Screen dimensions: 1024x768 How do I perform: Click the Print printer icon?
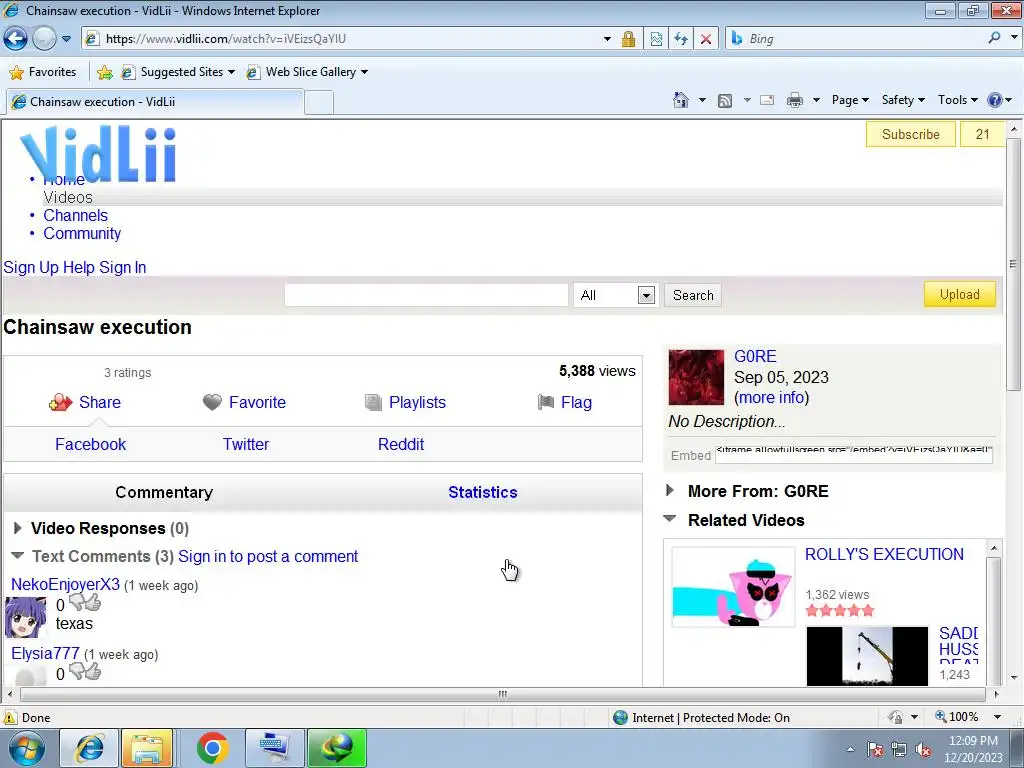[795, 100]
